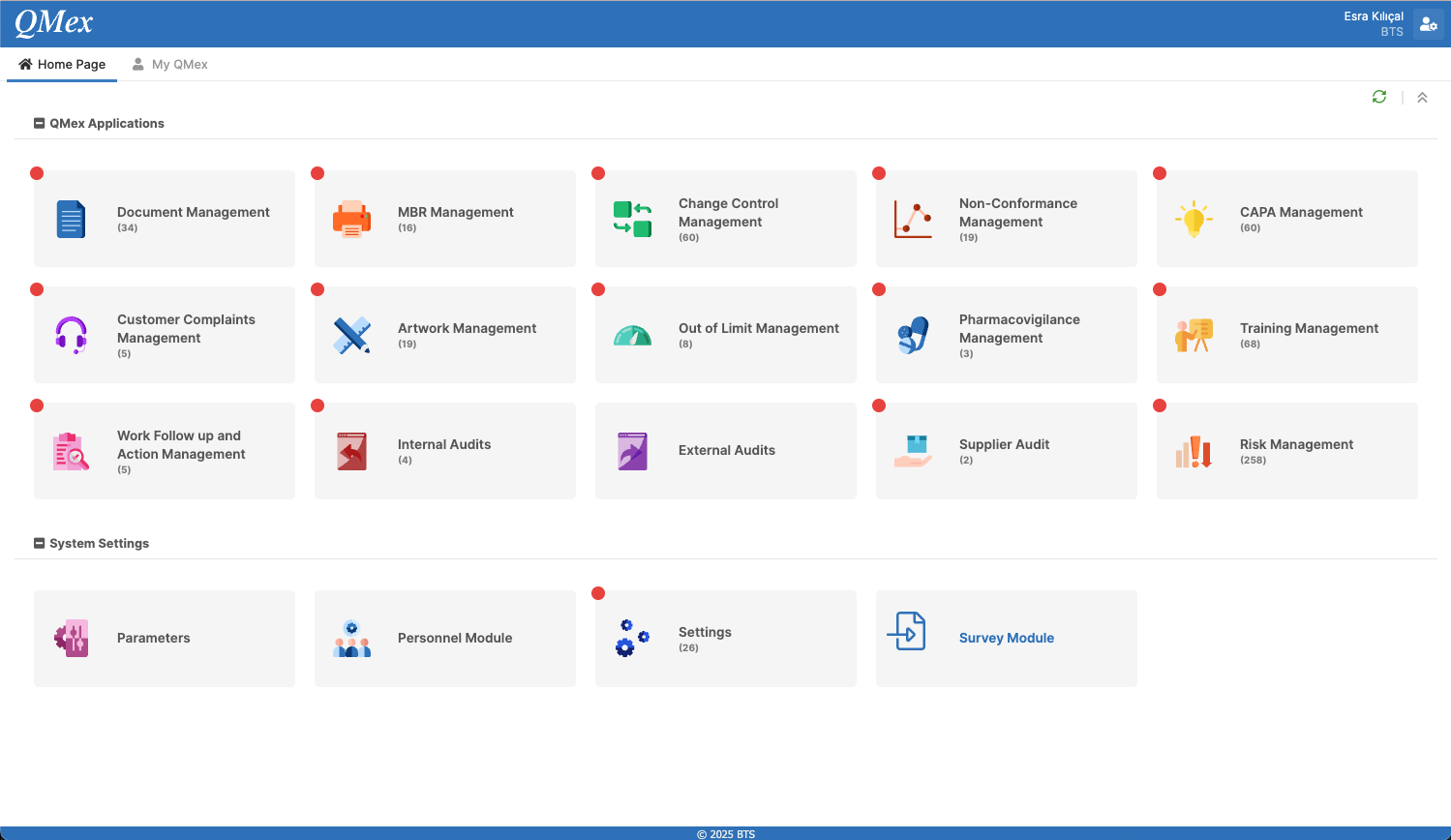Click the CAPA Management lightbulb icon
The width and height of the screenshot is (1451, 840).
[1194, 218]
